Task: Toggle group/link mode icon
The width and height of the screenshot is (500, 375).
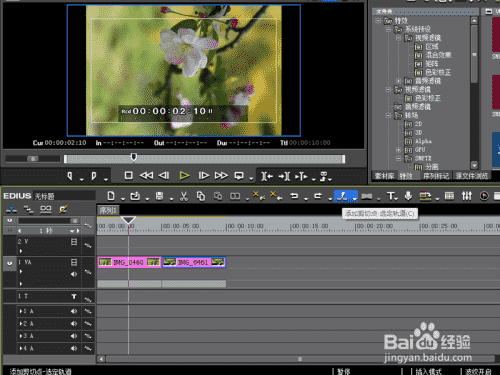Action: [46, 209]
